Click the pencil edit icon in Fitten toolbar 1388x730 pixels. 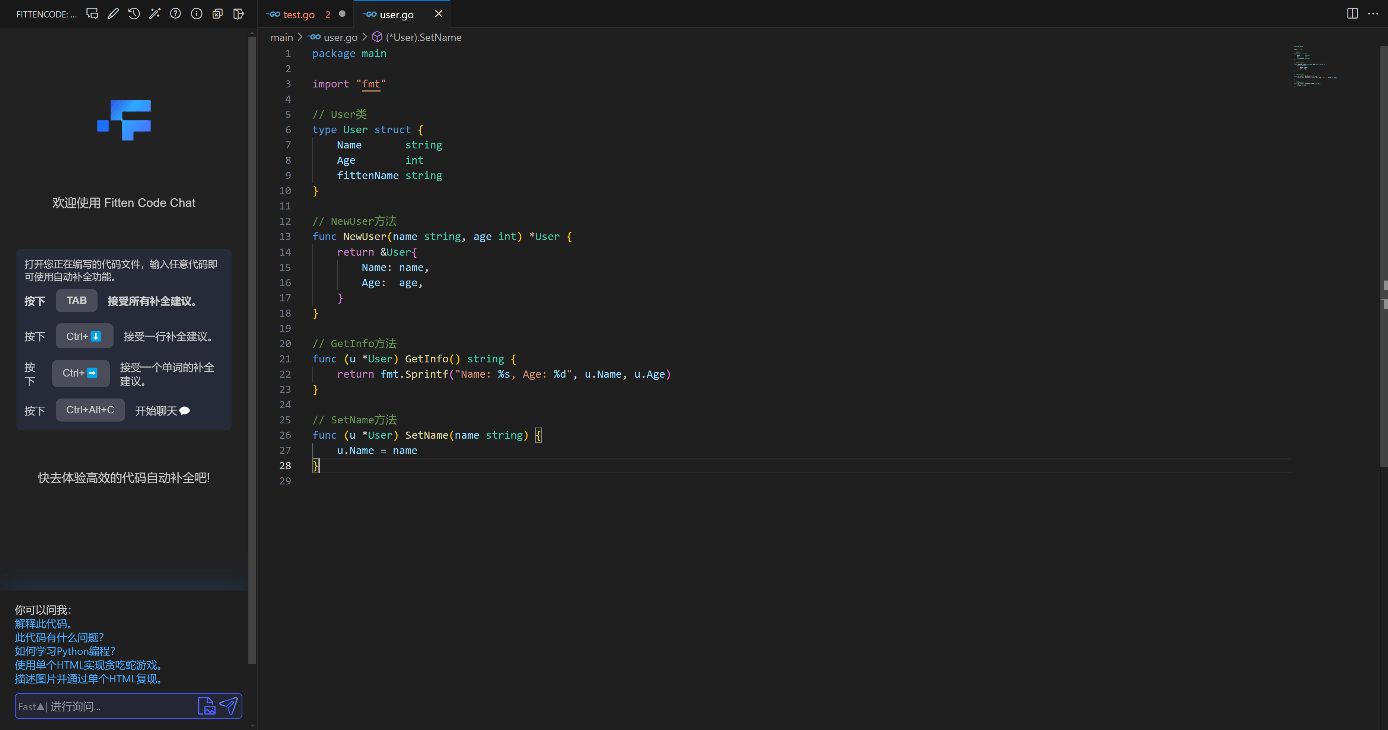point(113,14)
